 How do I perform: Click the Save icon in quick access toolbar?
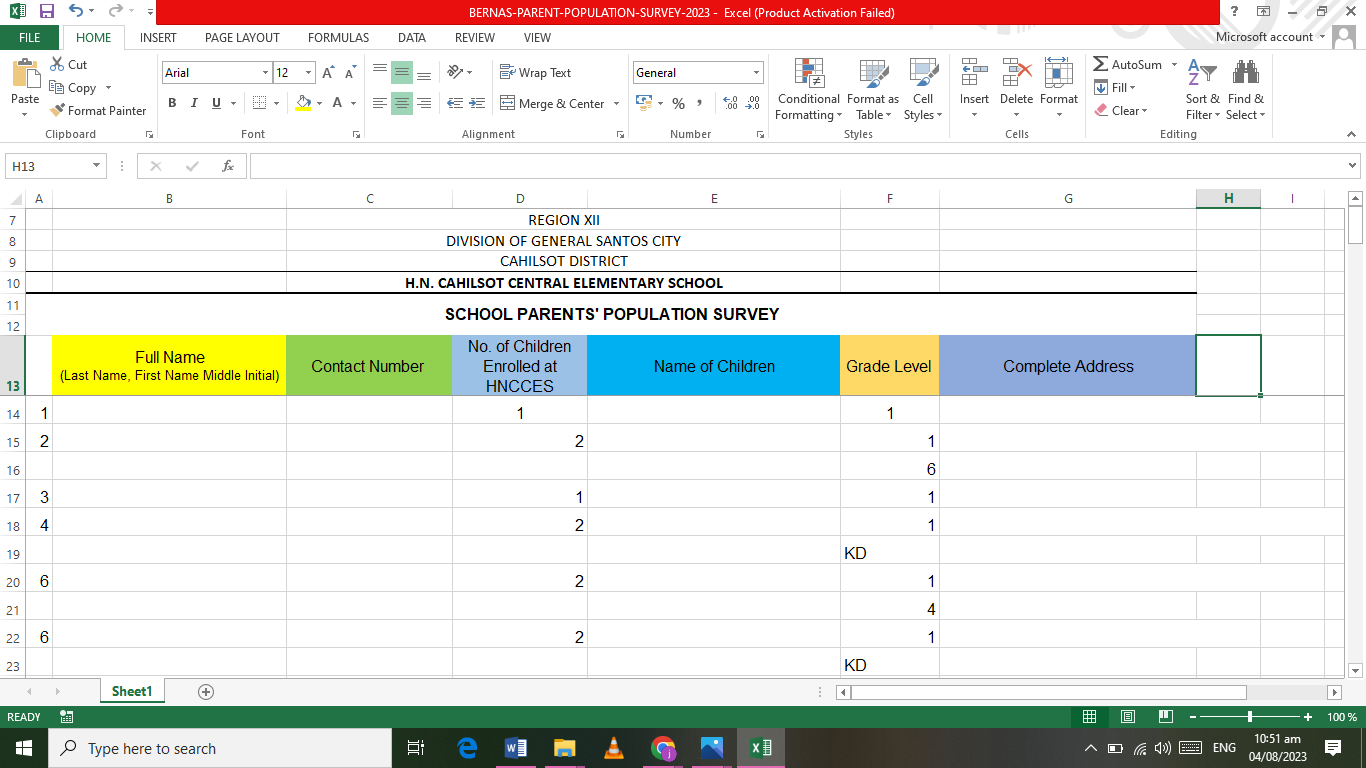click(x=46, y=12)
